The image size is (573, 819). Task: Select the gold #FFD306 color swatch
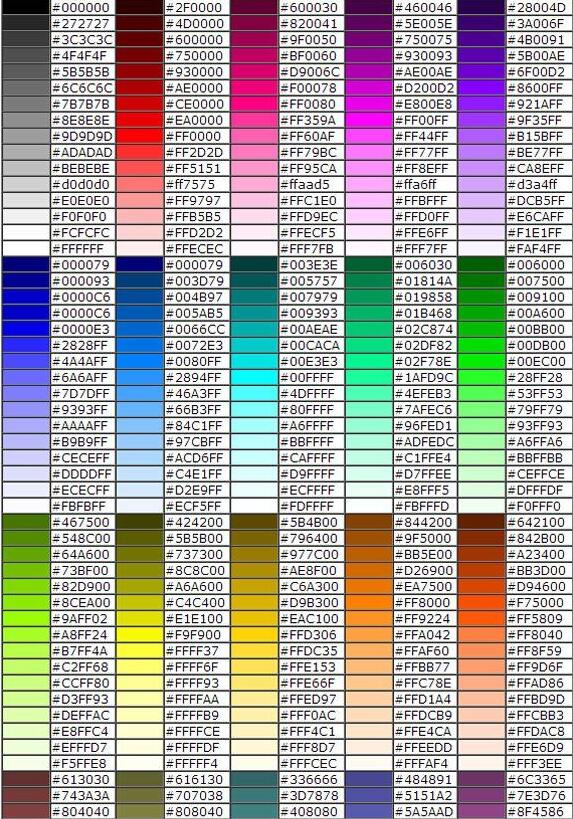[x=254, y=635]
